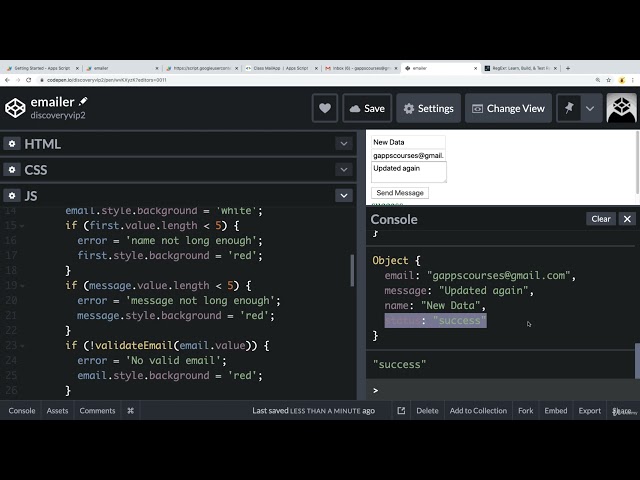This screenshot has width=640, height=480.
Task: Click the JS editor vertical scrollbar
Action: coord(353,270)
